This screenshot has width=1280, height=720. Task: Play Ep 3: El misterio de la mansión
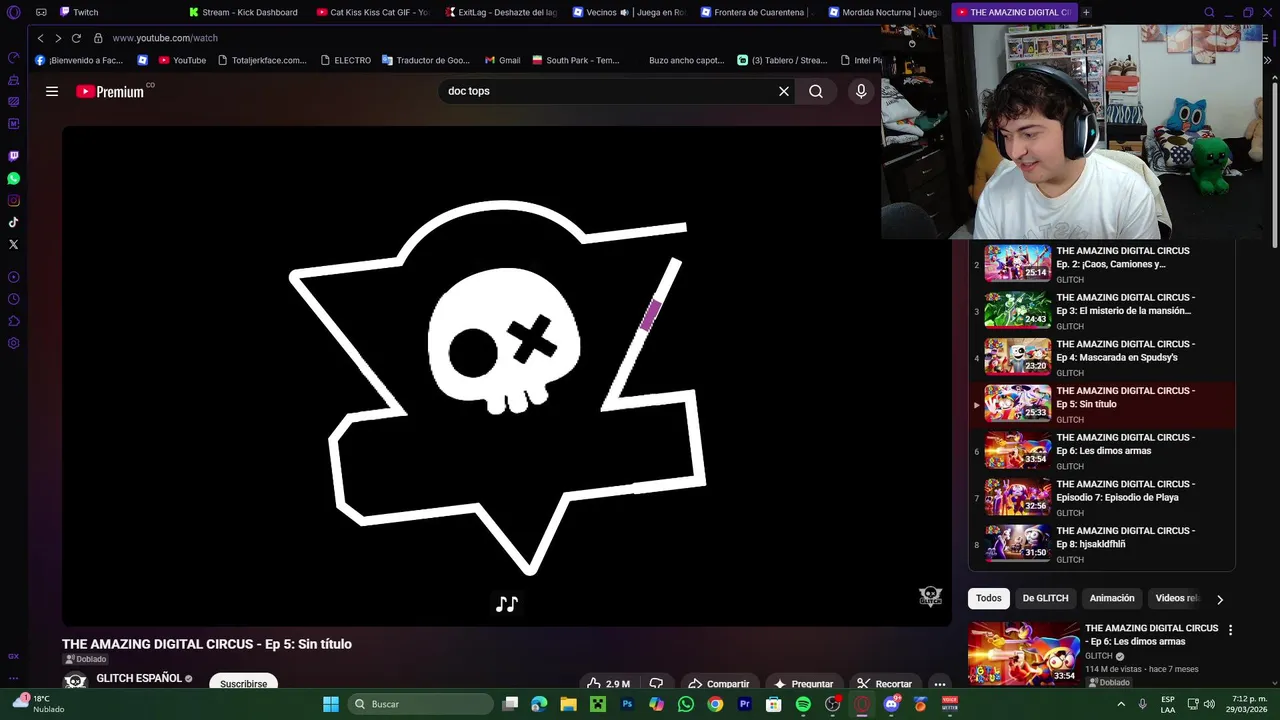click(1101, 311)
